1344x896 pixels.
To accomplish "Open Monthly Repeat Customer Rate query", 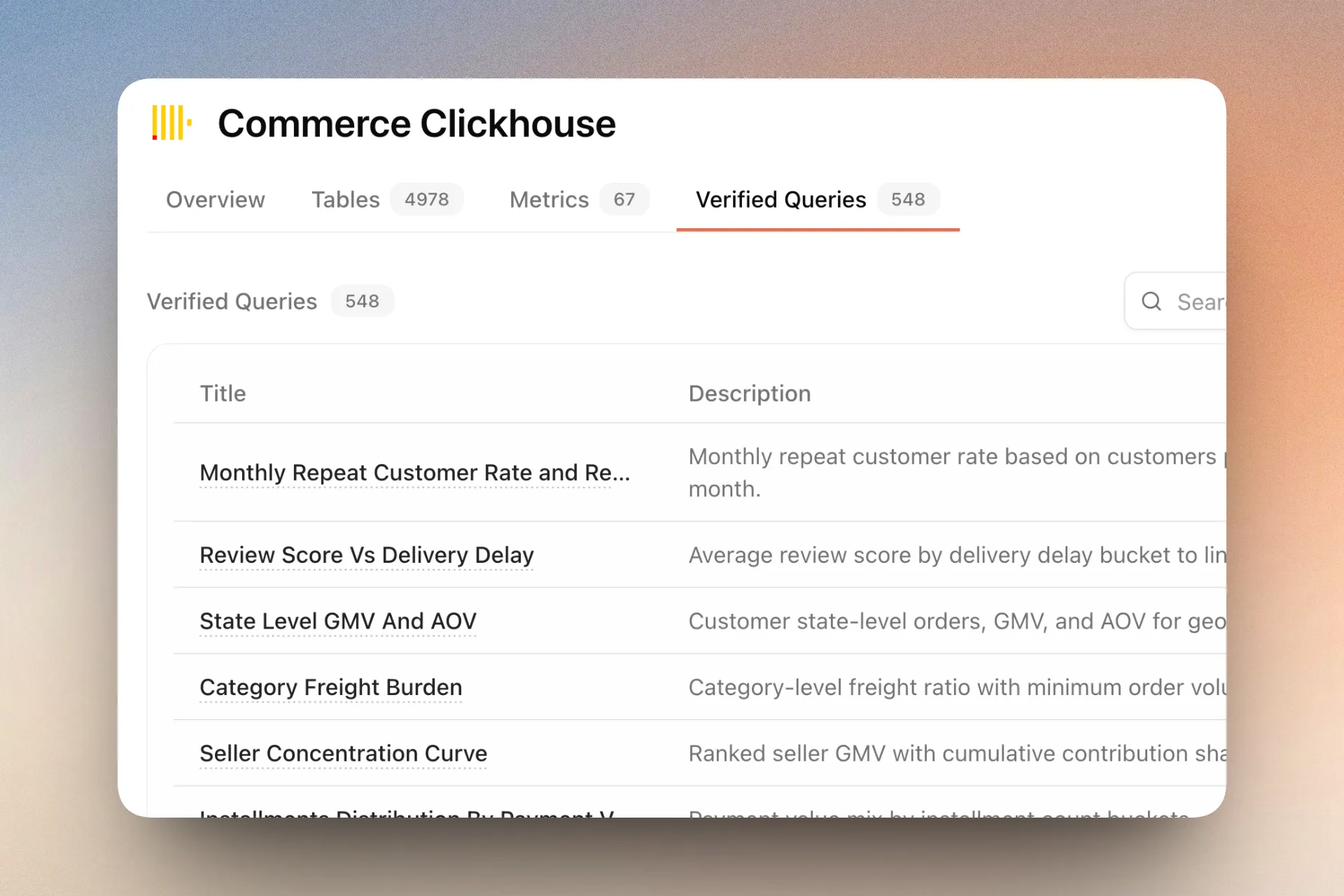I will pos(414,472).
